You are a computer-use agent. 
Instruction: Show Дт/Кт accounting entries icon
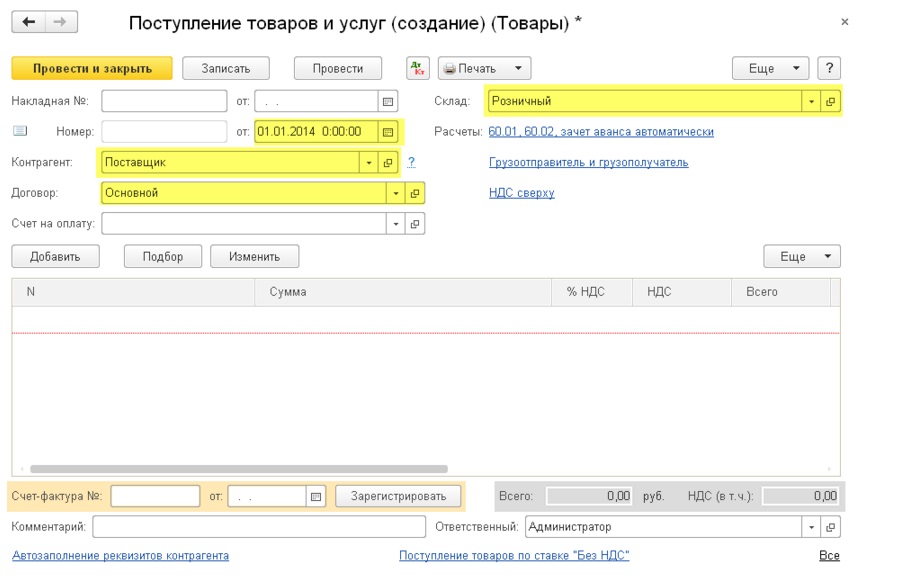tap(418, 68)
